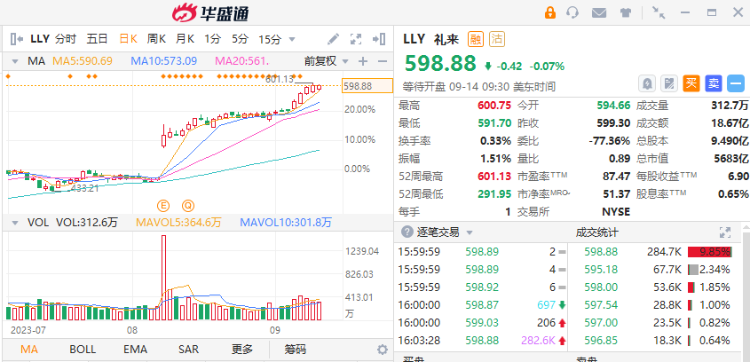Select the SAR indicator tab

coord(188,349)
